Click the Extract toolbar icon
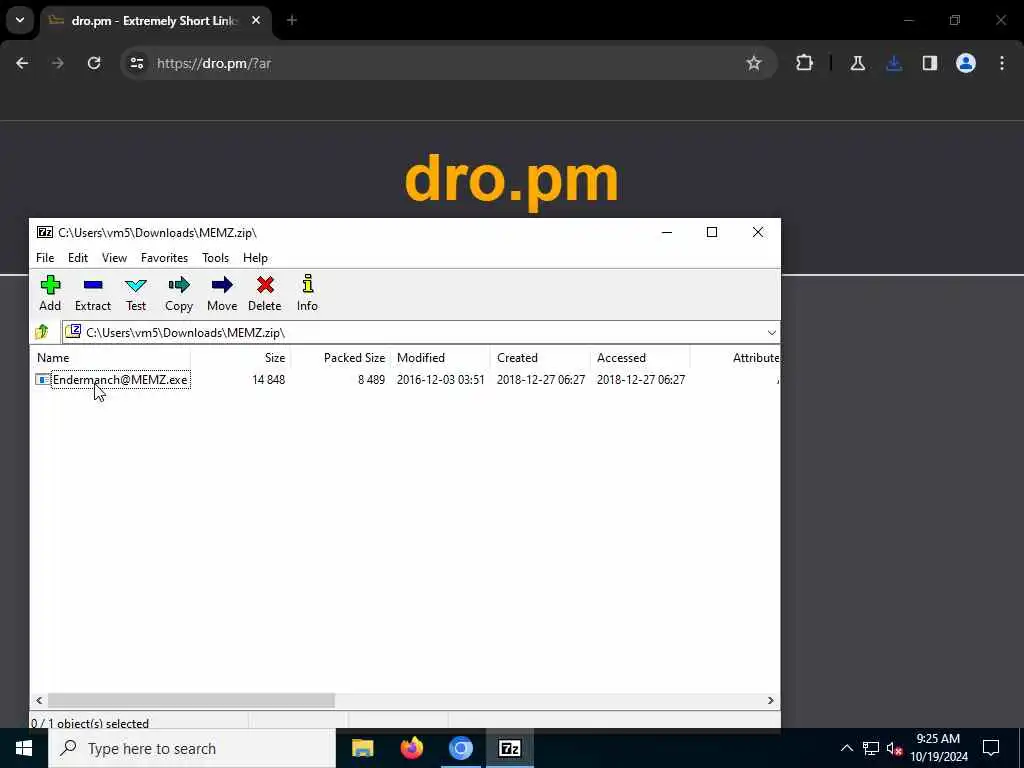Viewport: 1024px width, 768px height. click(x=93, y=293)
